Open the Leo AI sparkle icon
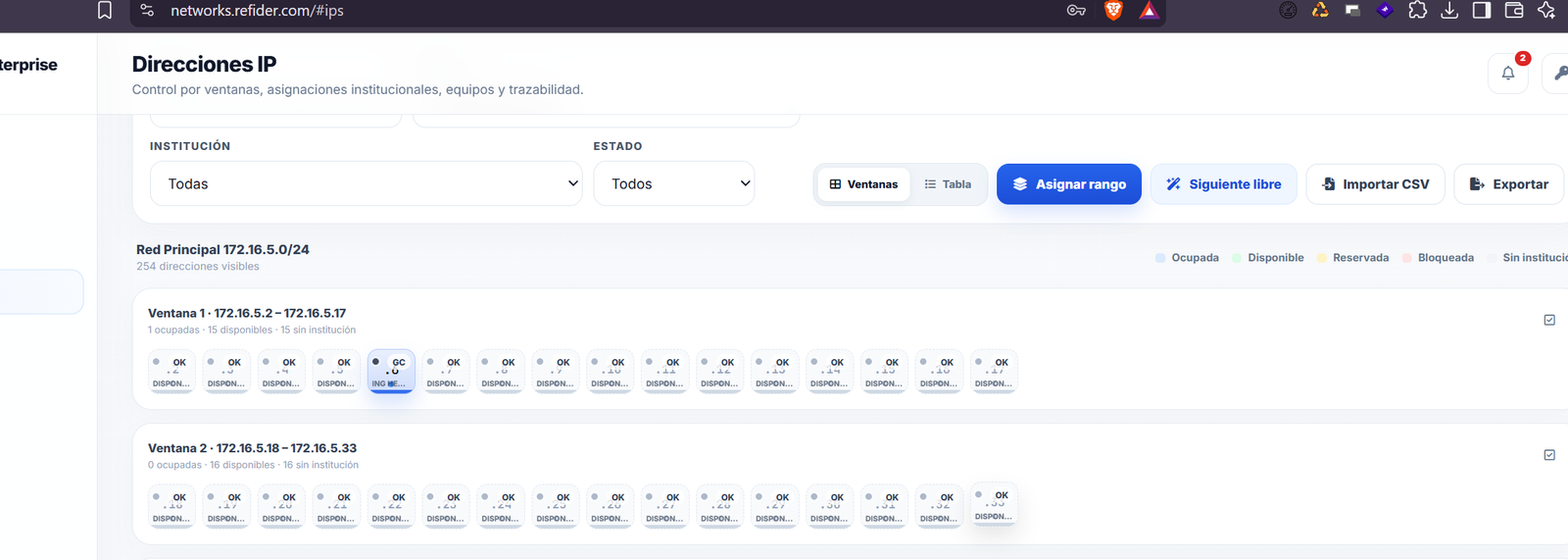 pyautogui.click(x=1546, y=11)
